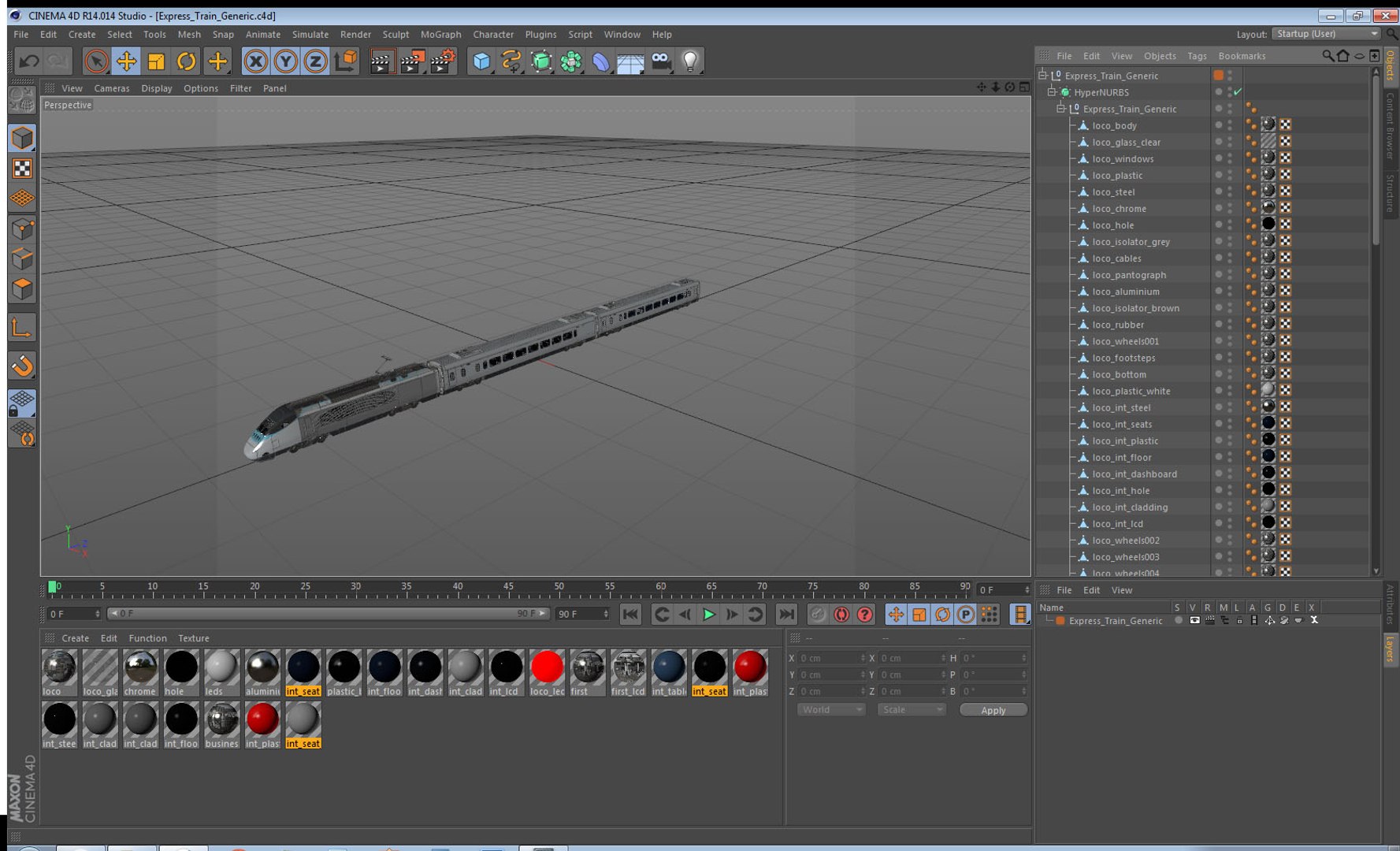
Task: Select Polygons mode icon
Action: [x=22, y=289]
